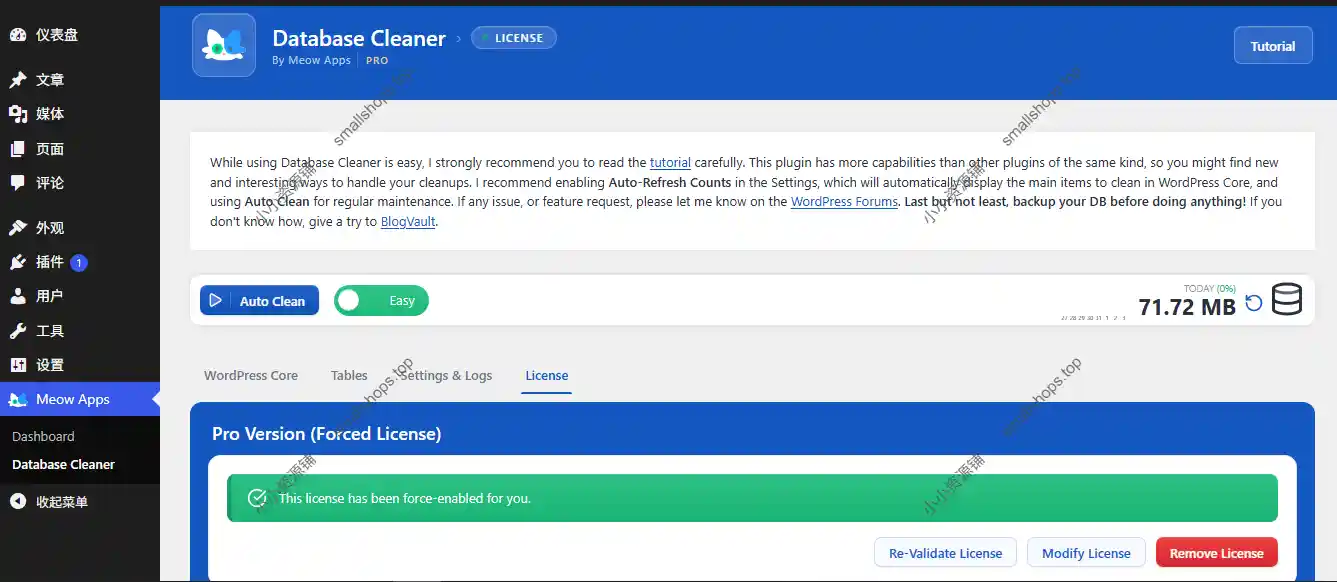Open the BlogVault link

pyautogui.click(x=408, y=222)
